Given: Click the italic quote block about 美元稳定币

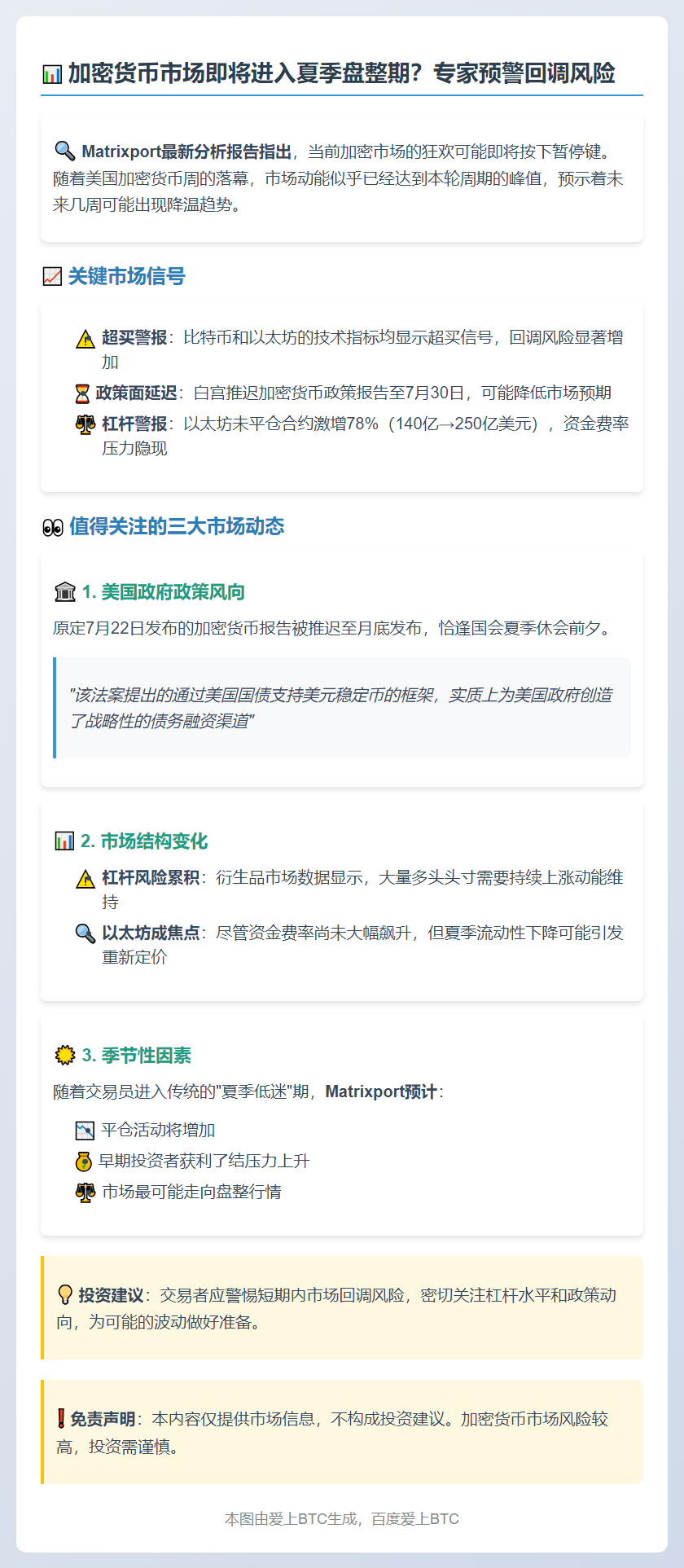Looking at the screenshot, I should [342, 708].
